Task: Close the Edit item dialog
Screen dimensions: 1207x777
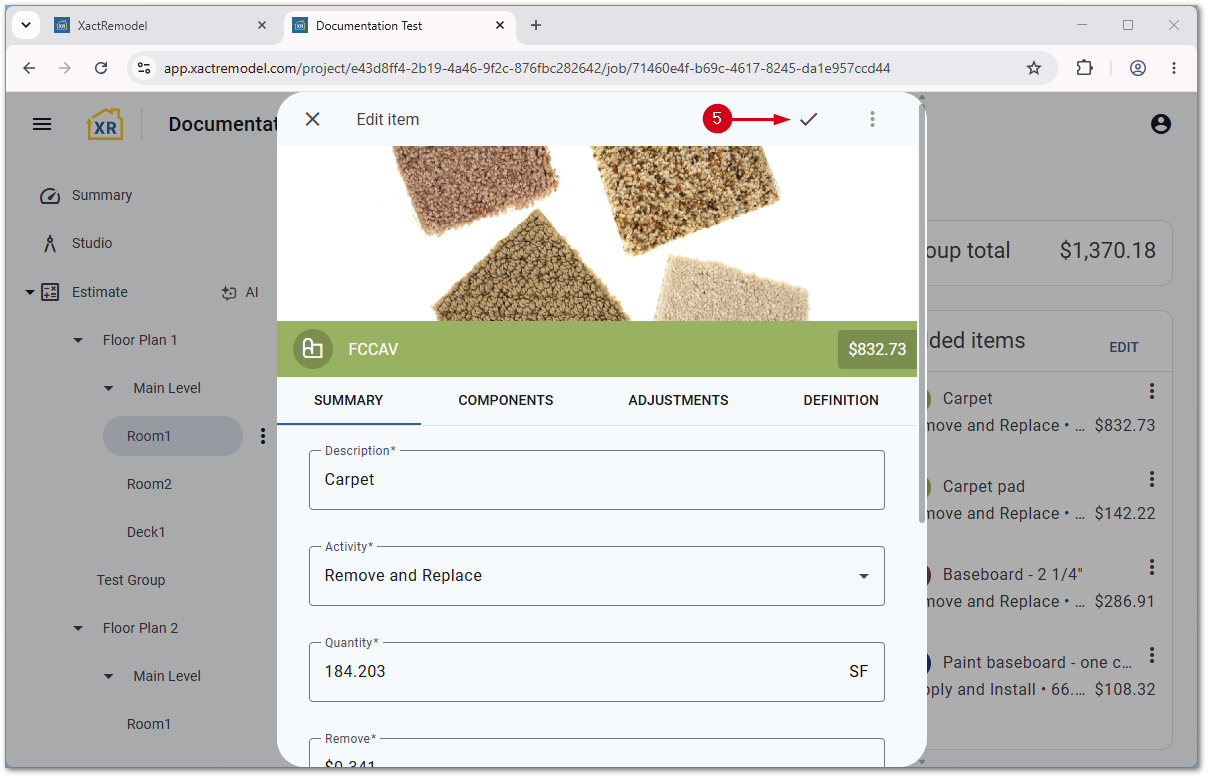Action: 313,119
